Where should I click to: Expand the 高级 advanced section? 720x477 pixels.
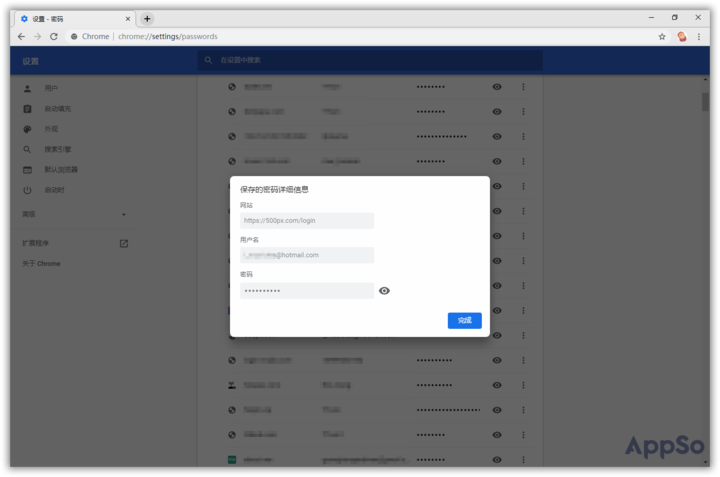[x=73, y=214]
